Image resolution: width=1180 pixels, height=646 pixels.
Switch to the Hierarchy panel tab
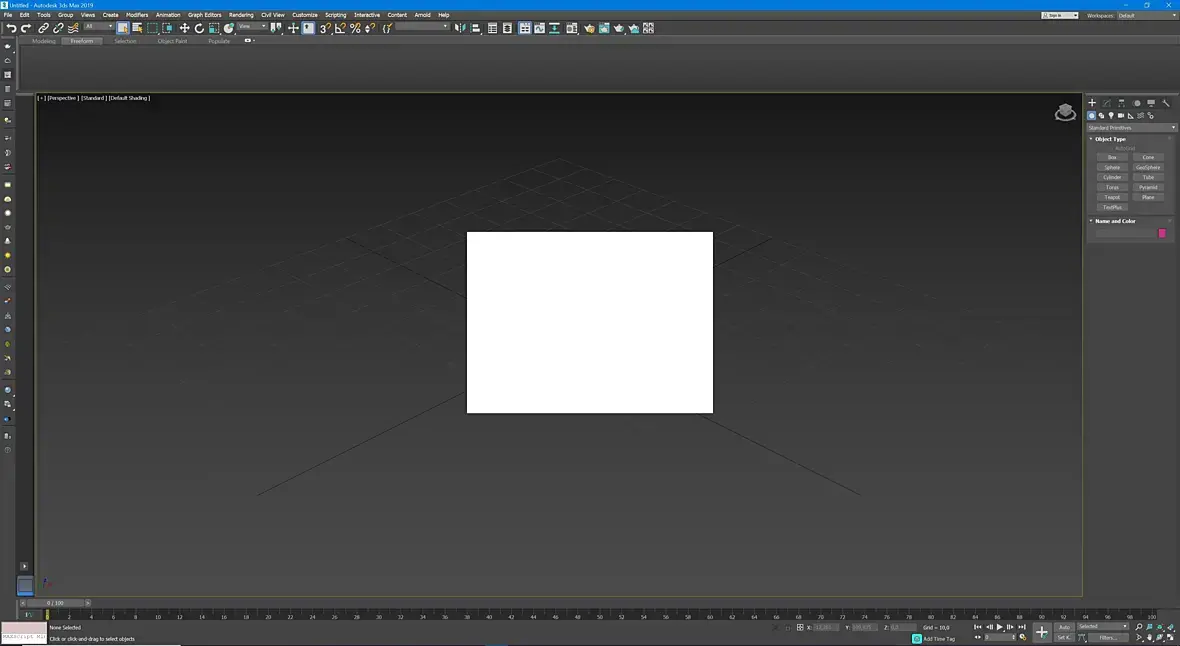[1121, 102]
